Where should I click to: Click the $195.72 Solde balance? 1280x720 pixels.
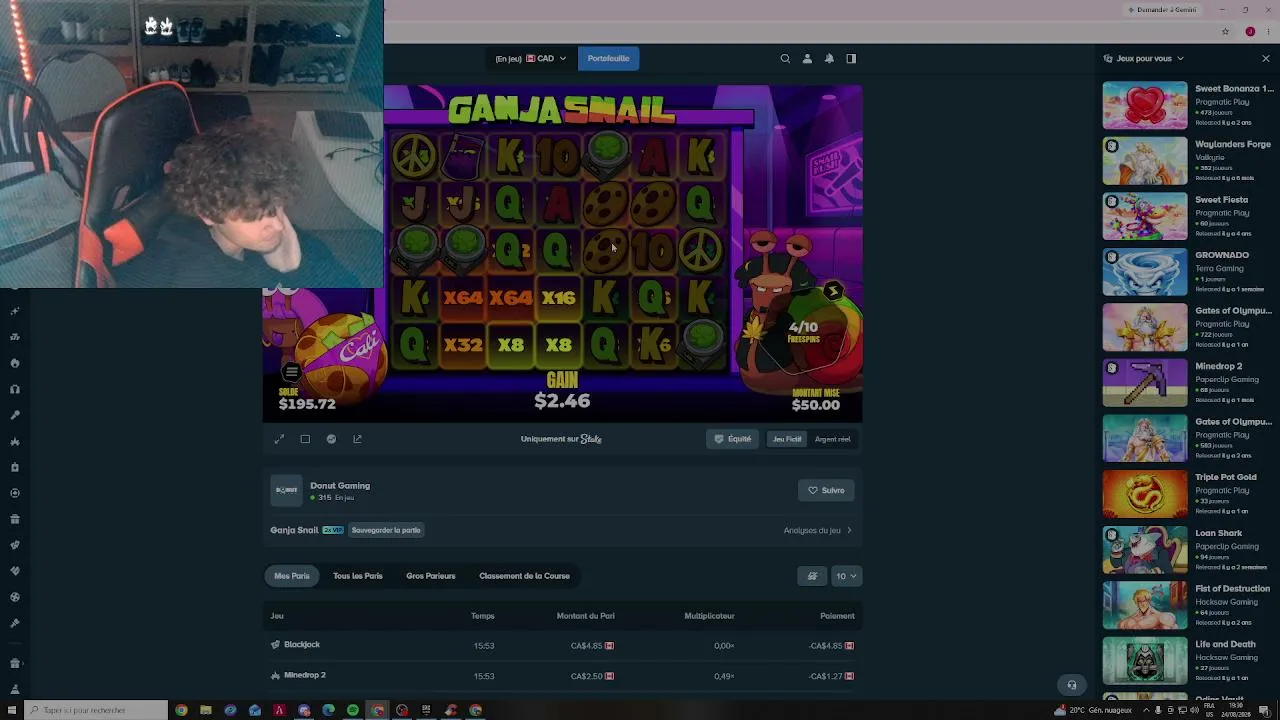pyautogui.click(x=307, y=404)
